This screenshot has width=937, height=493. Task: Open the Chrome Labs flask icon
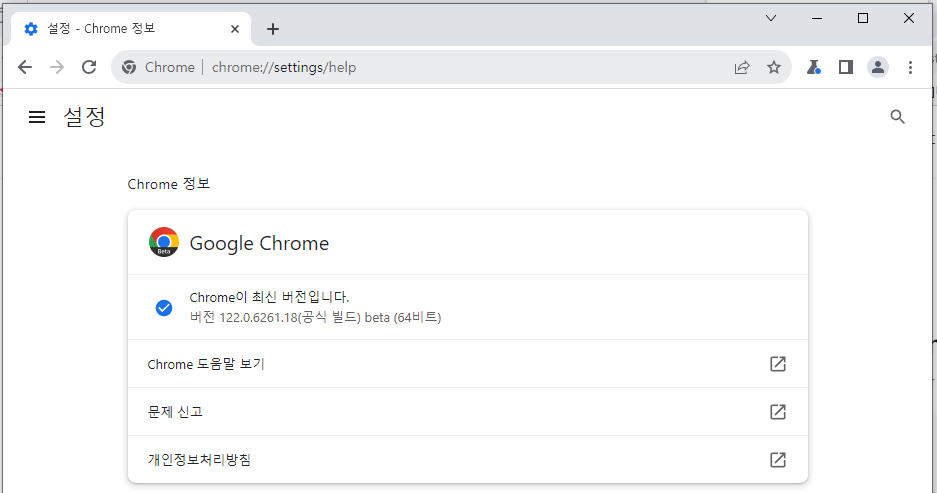point(813,67)
